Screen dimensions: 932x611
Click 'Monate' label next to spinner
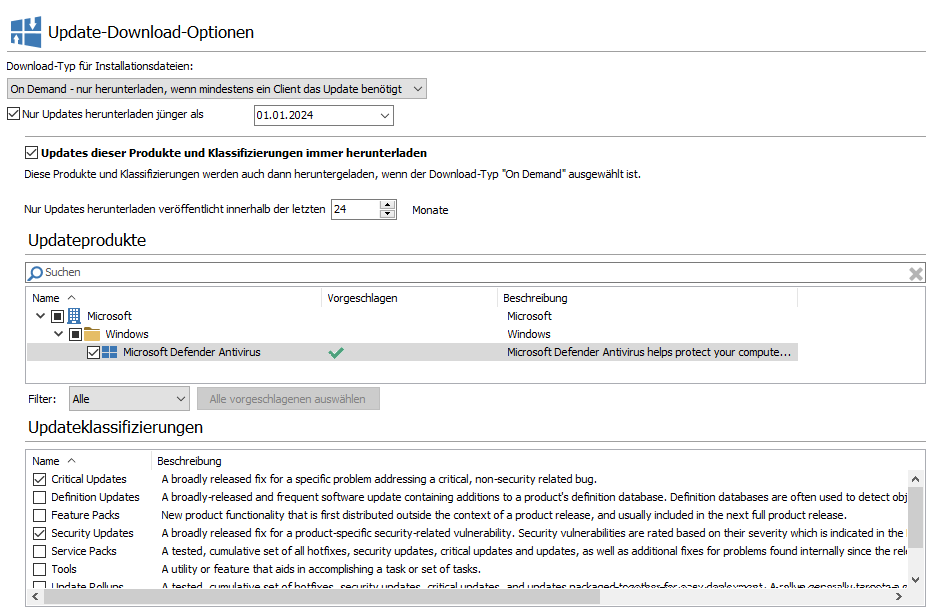[430, 210]
